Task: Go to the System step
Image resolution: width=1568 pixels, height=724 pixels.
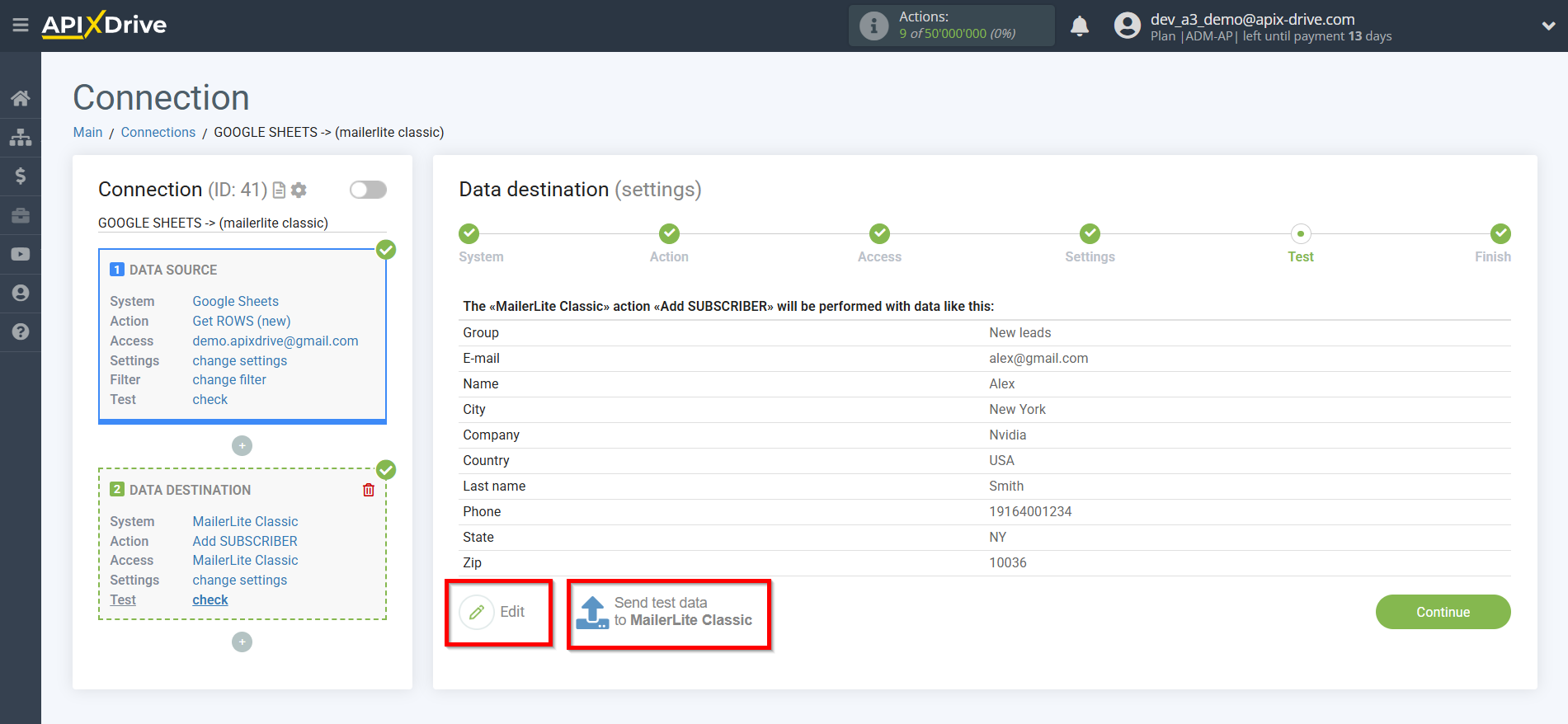Action: (x=469, y=233)
